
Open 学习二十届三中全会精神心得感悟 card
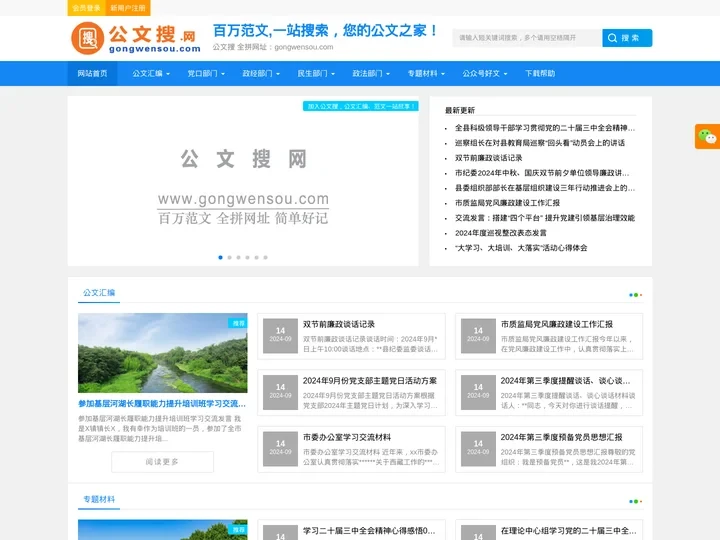tap(369, 531)
